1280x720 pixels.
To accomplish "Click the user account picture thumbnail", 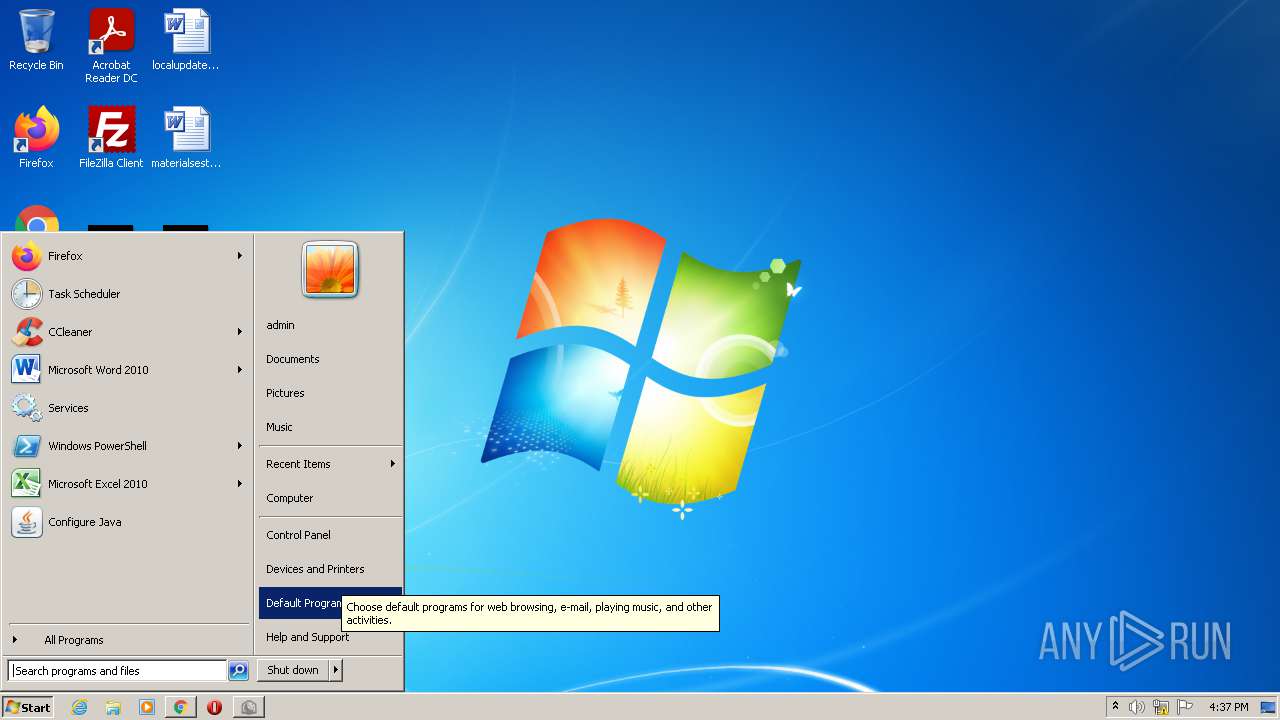I will click(x=330, y=269).
